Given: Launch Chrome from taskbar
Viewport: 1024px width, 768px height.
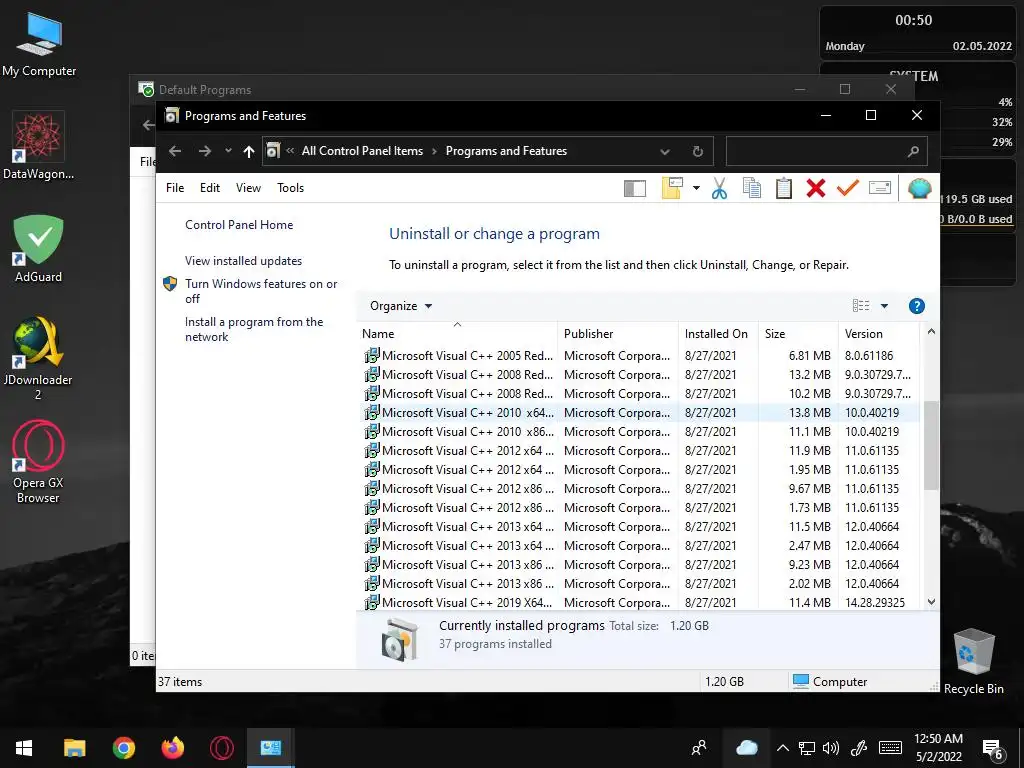Looking at the screenshot, I should [x=123, y=748].
